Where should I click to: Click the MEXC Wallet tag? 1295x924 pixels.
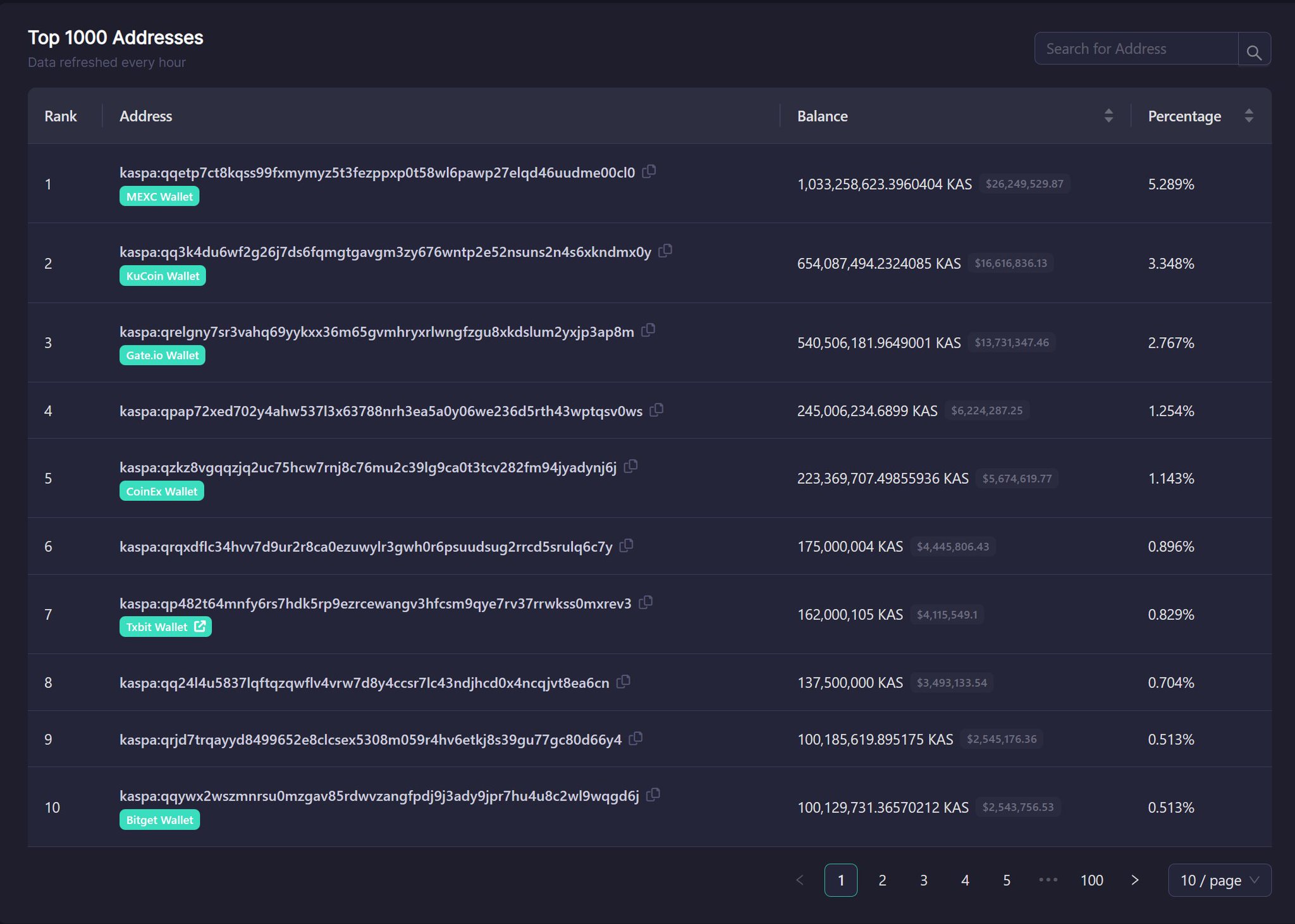click(159, 197)
